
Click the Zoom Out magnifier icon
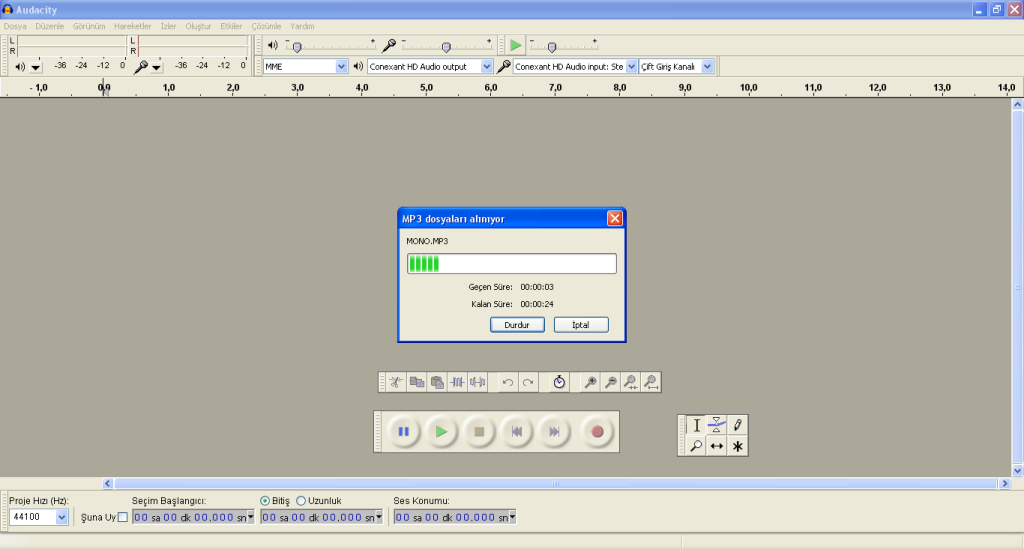611,382
